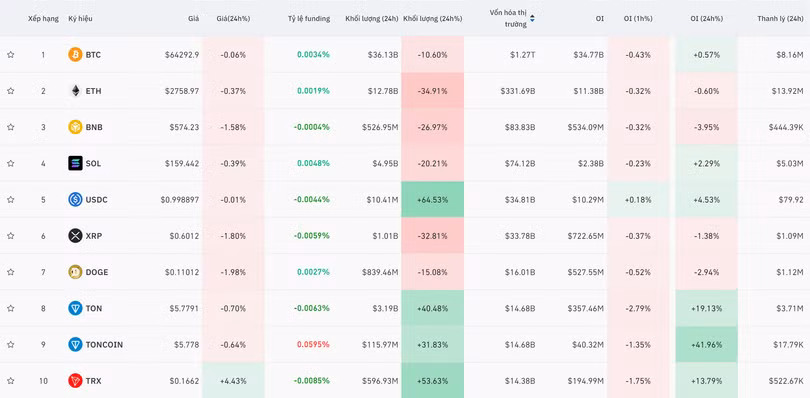Open the ETH symbol link
The image size is (810, 398).
94,90
